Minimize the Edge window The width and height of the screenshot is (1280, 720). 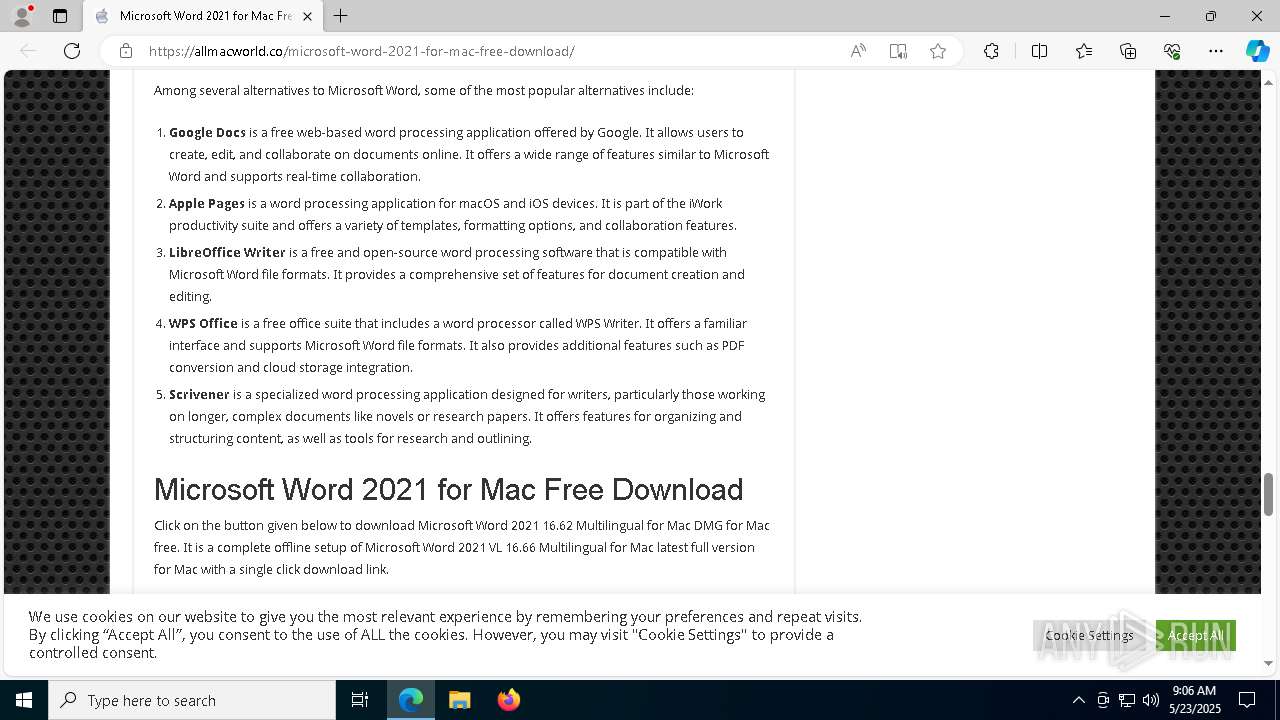click(1165, 16)
